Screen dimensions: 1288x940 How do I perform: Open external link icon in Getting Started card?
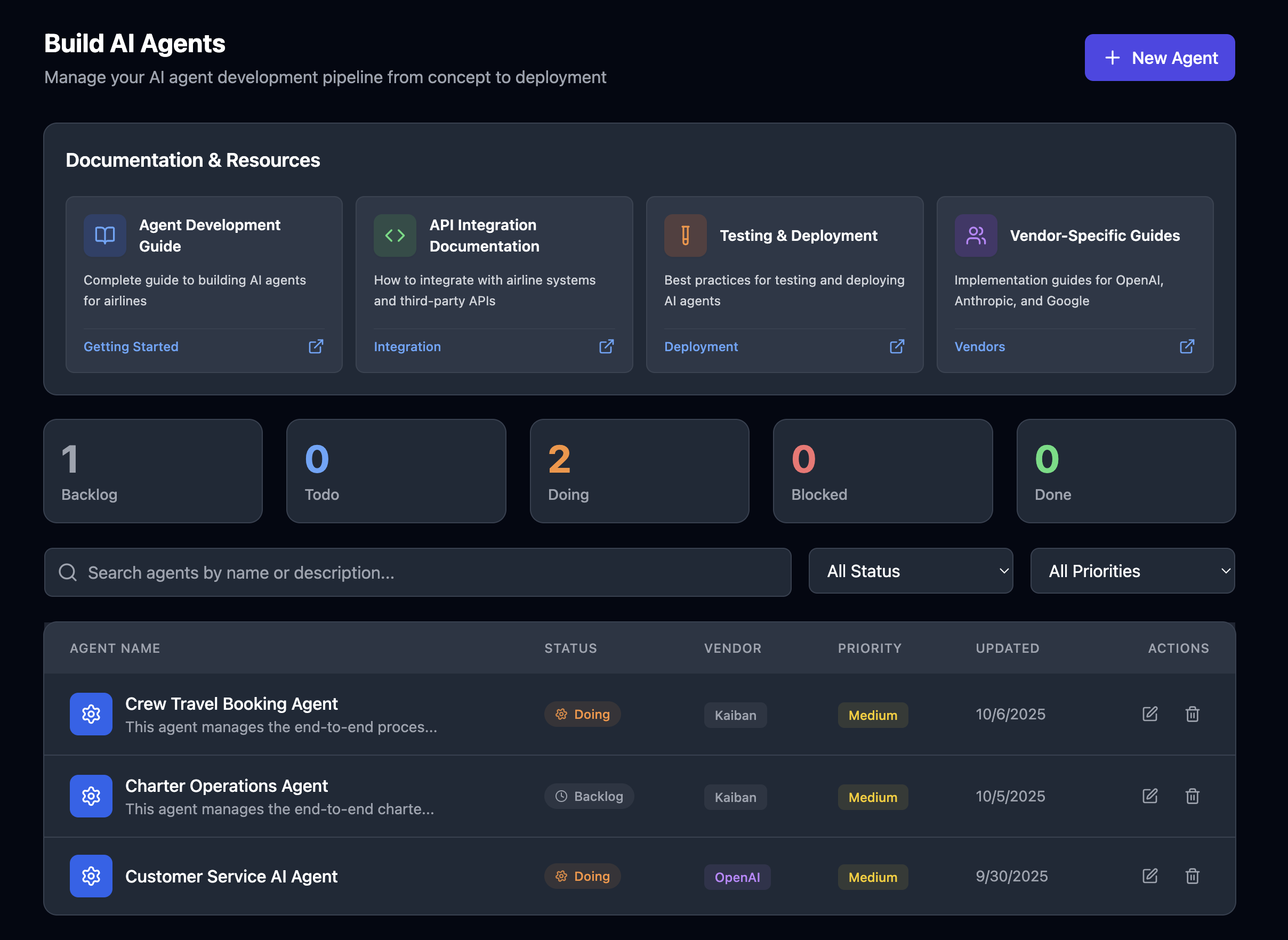pyautogui.click(x=316, y=346)
